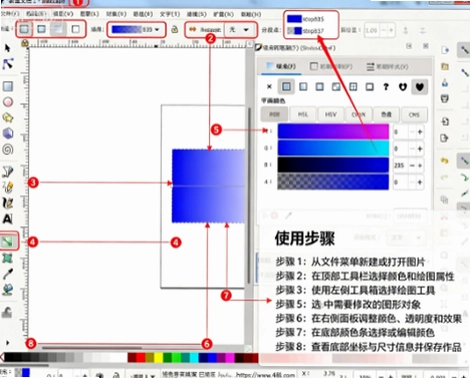The height and width of the screenshot is (378, 470).
Task: Choose Pattern paint type in panel
Action: (353, 87)
